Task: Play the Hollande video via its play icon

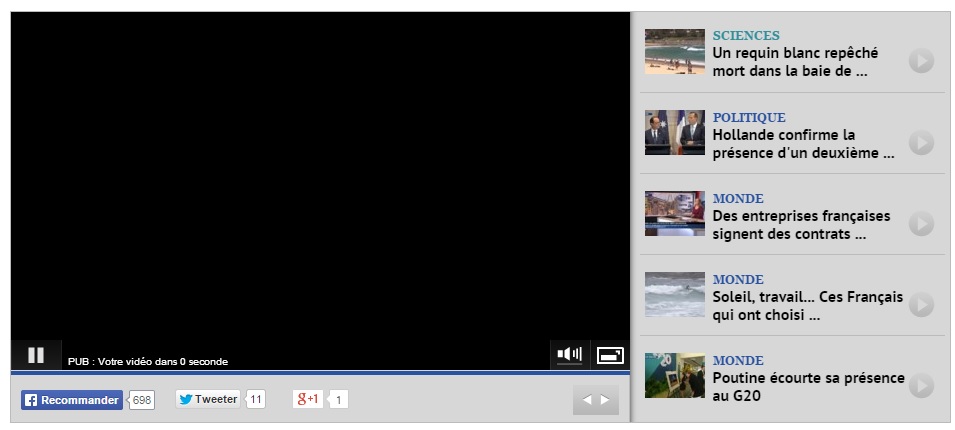Action: tap(922, 143)
